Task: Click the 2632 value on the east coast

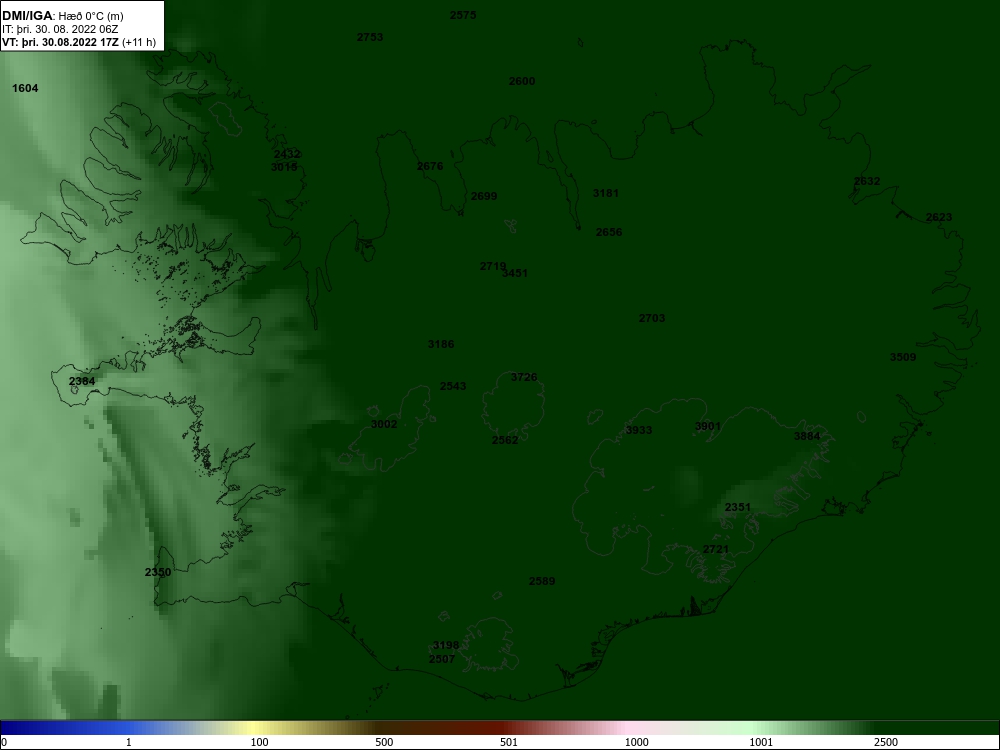Action: pyautogui.click(x=867, y=181)
